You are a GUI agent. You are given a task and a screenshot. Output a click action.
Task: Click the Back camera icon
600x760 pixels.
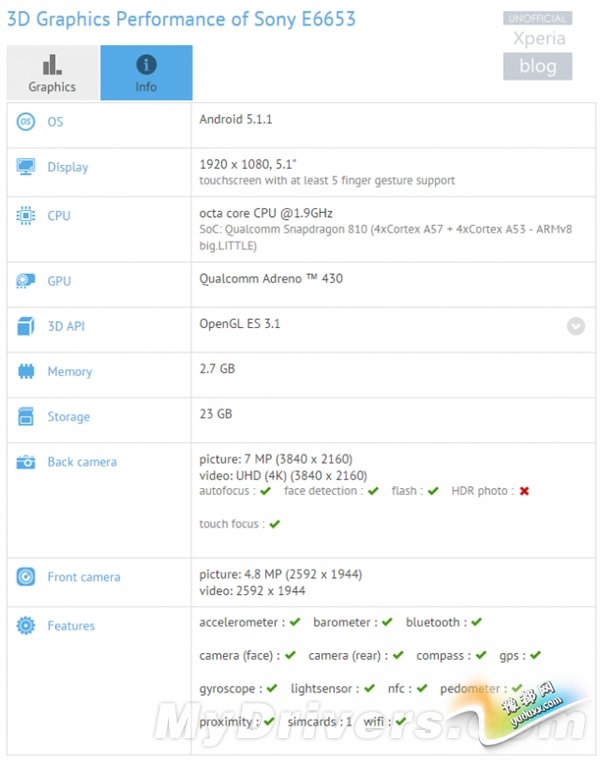tap(26, 462)
